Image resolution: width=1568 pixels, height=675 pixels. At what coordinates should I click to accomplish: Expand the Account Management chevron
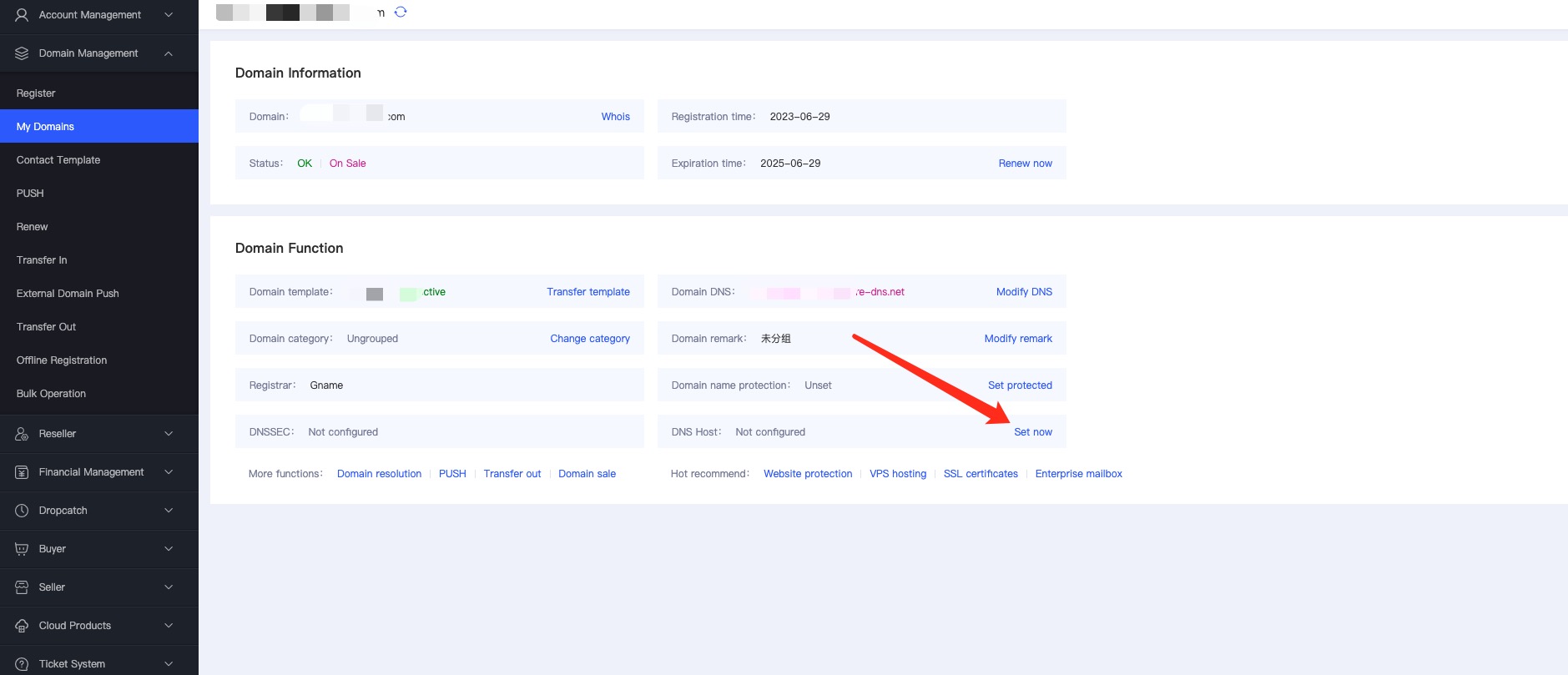pos(169,15)
